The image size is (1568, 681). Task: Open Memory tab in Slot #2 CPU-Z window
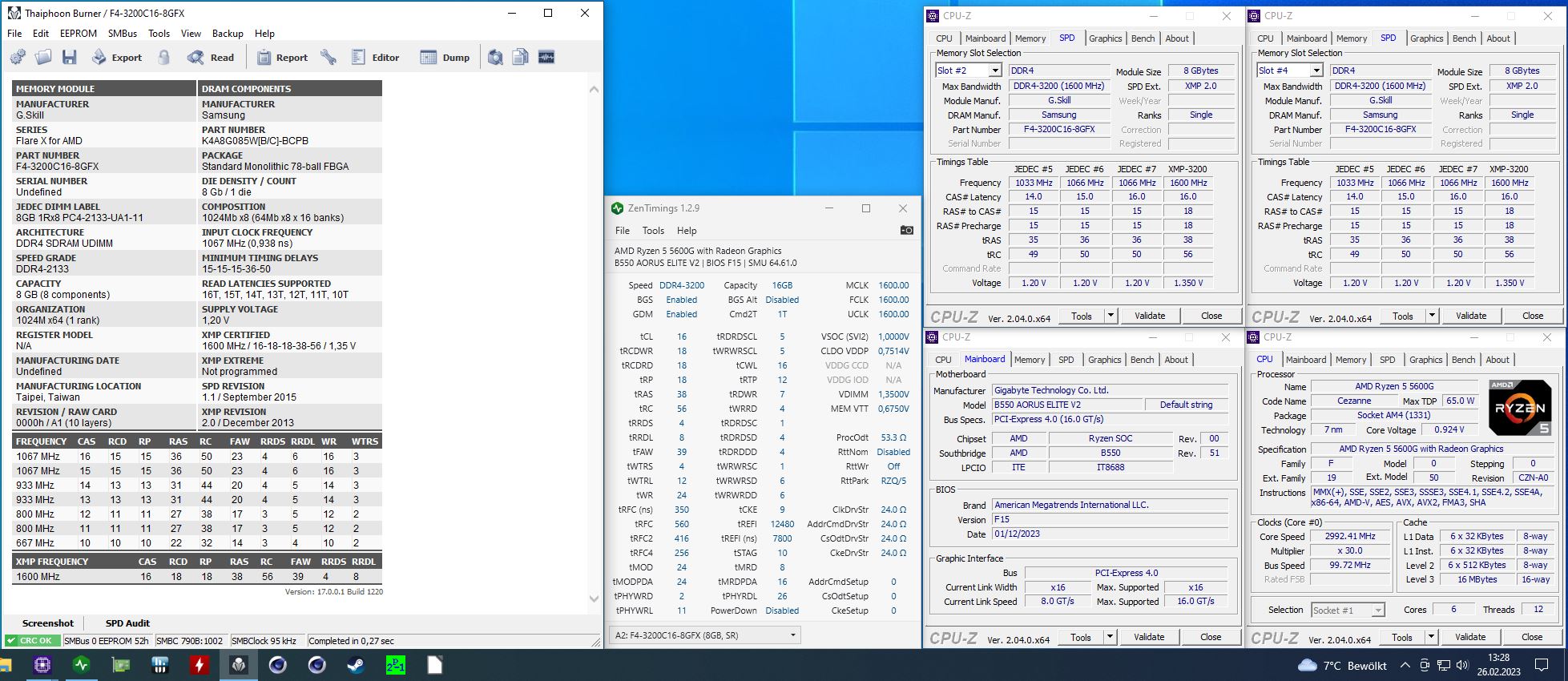[1030, 38]
